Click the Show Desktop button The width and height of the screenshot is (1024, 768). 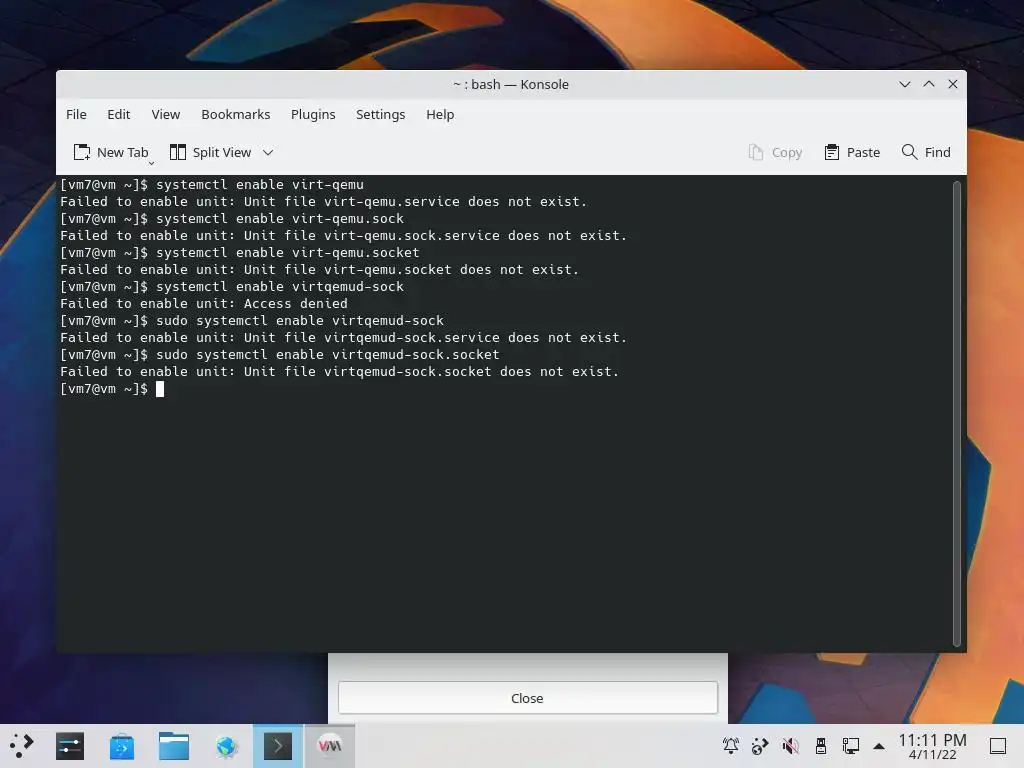998,746
